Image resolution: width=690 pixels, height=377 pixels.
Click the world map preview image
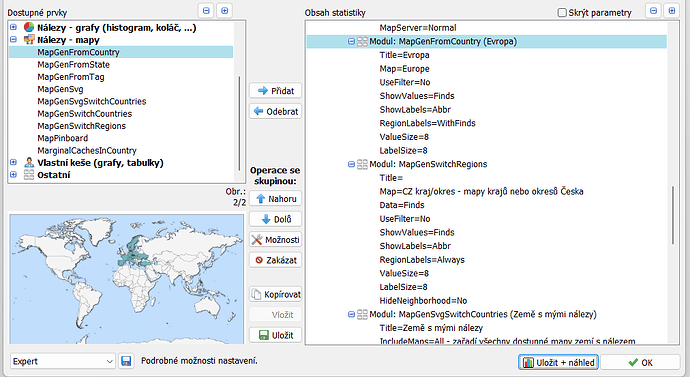127,279
